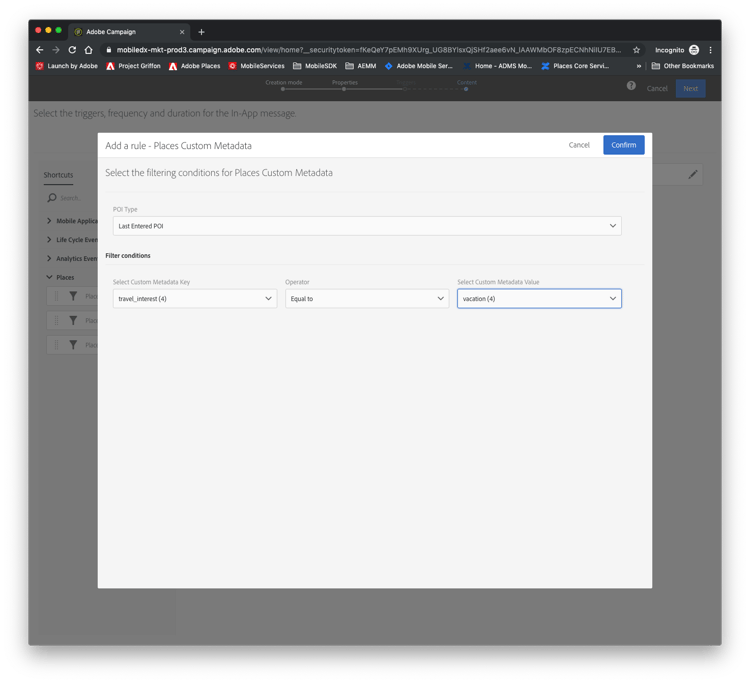This screenshot has width=750, height=683.
Task: Open a new browser tab
Action: 201,32
